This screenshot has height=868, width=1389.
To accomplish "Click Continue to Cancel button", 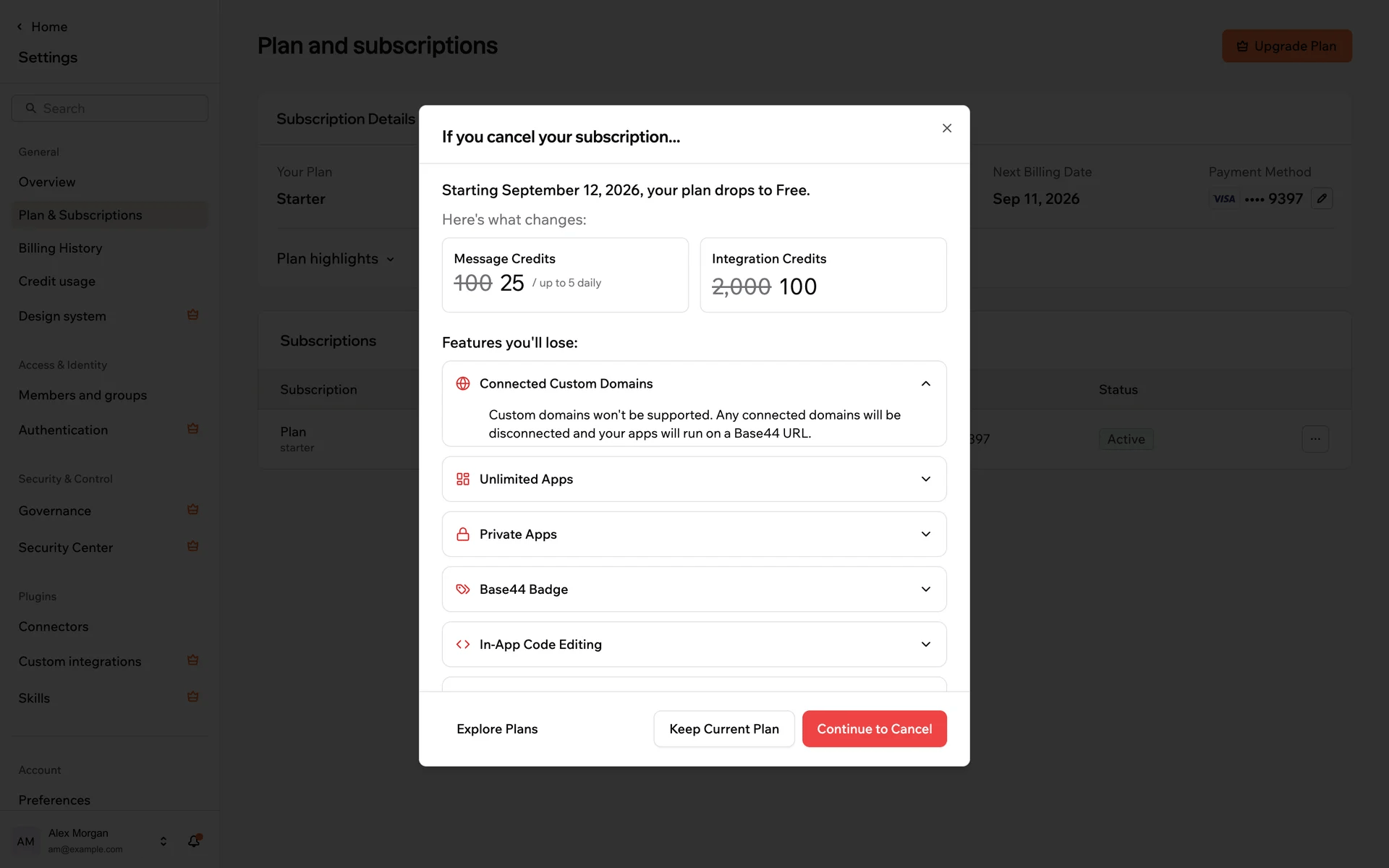I will pyautogui.click(x=874, y=728).
